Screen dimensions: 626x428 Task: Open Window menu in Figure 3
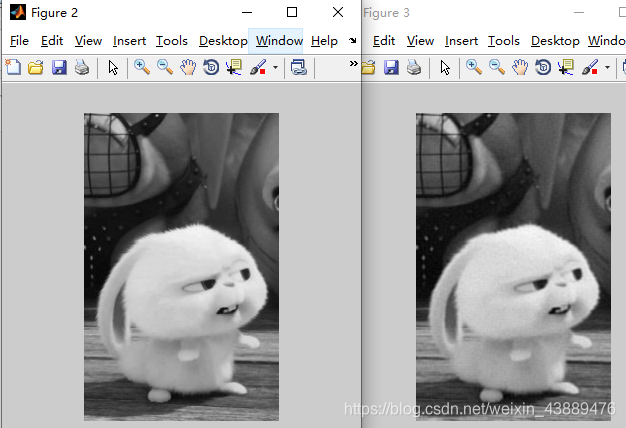[606, 41]
